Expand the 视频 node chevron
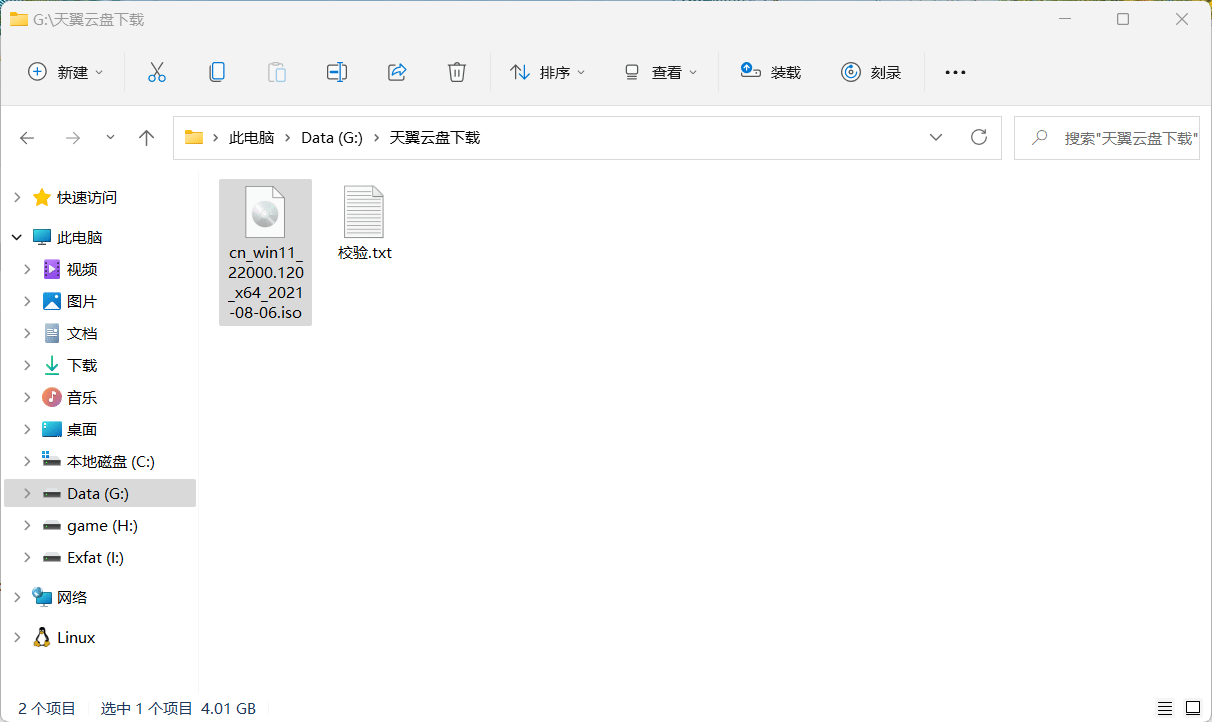Screen dimensions: 1212x722 pos(28,270)
